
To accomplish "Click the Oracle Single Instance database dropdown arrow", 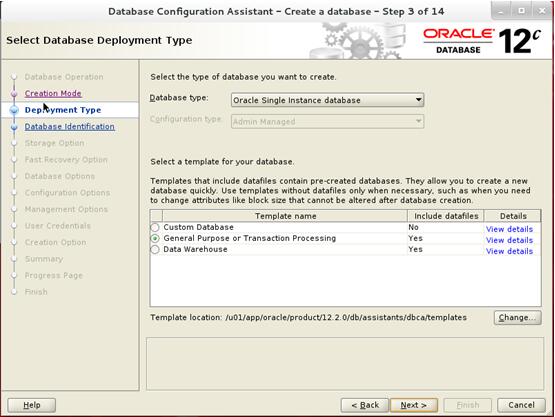I will coord(418,100).
